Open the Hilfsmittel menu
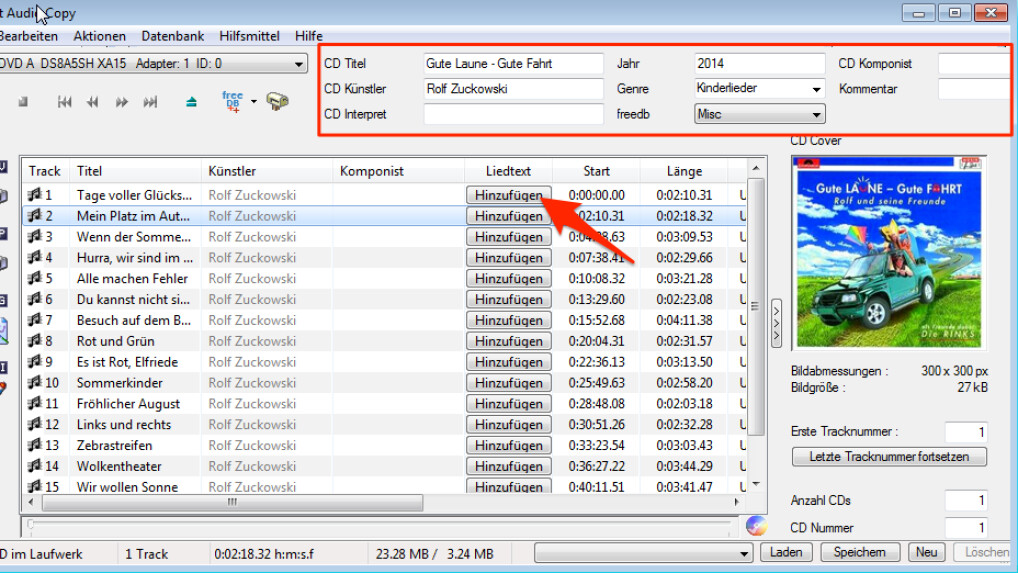 pyautogui.click(x=249, y=36)
